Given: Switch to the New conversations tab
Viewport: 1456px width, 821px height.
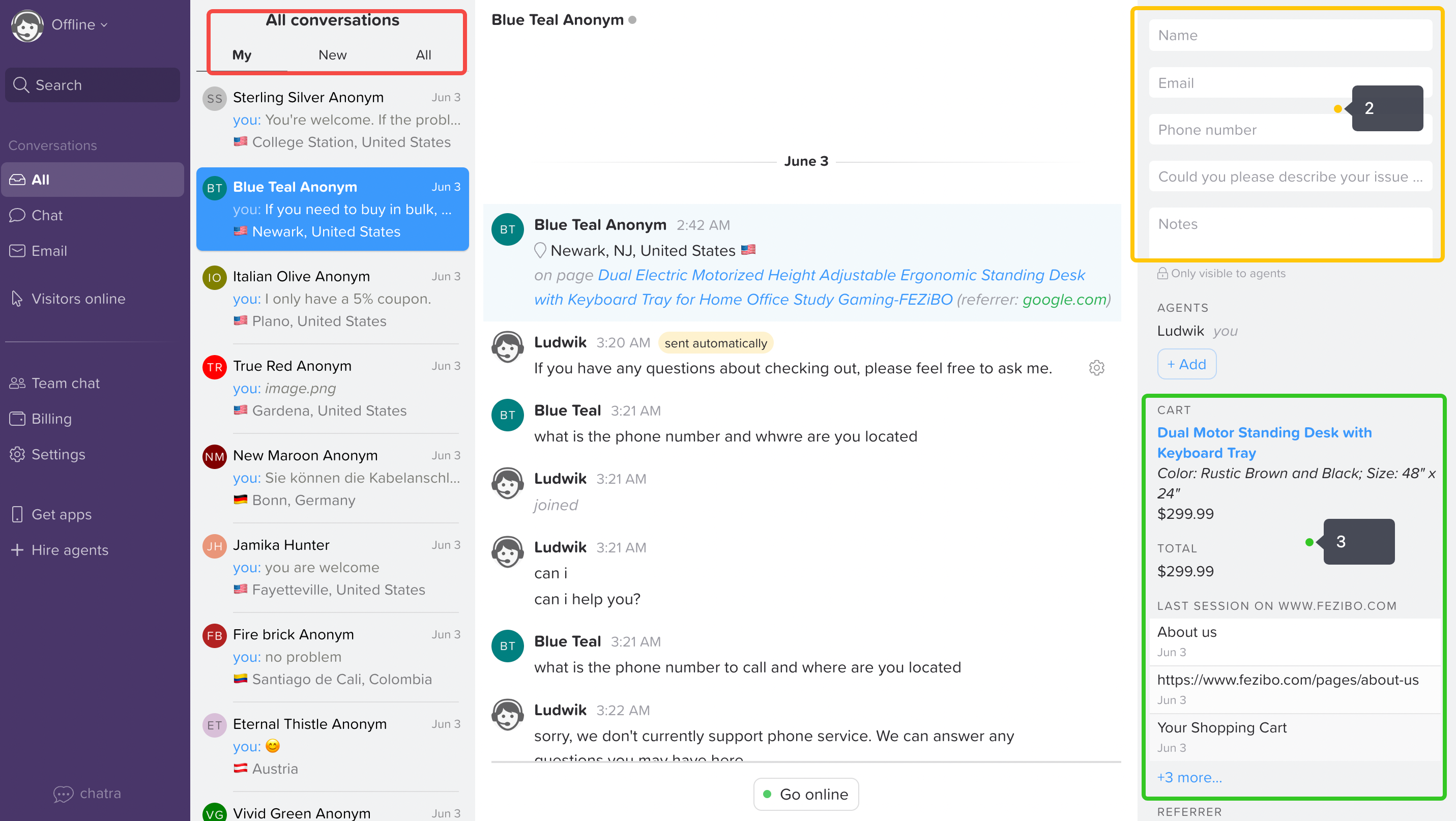Looking at the screenshot, I should click(332, 55).
